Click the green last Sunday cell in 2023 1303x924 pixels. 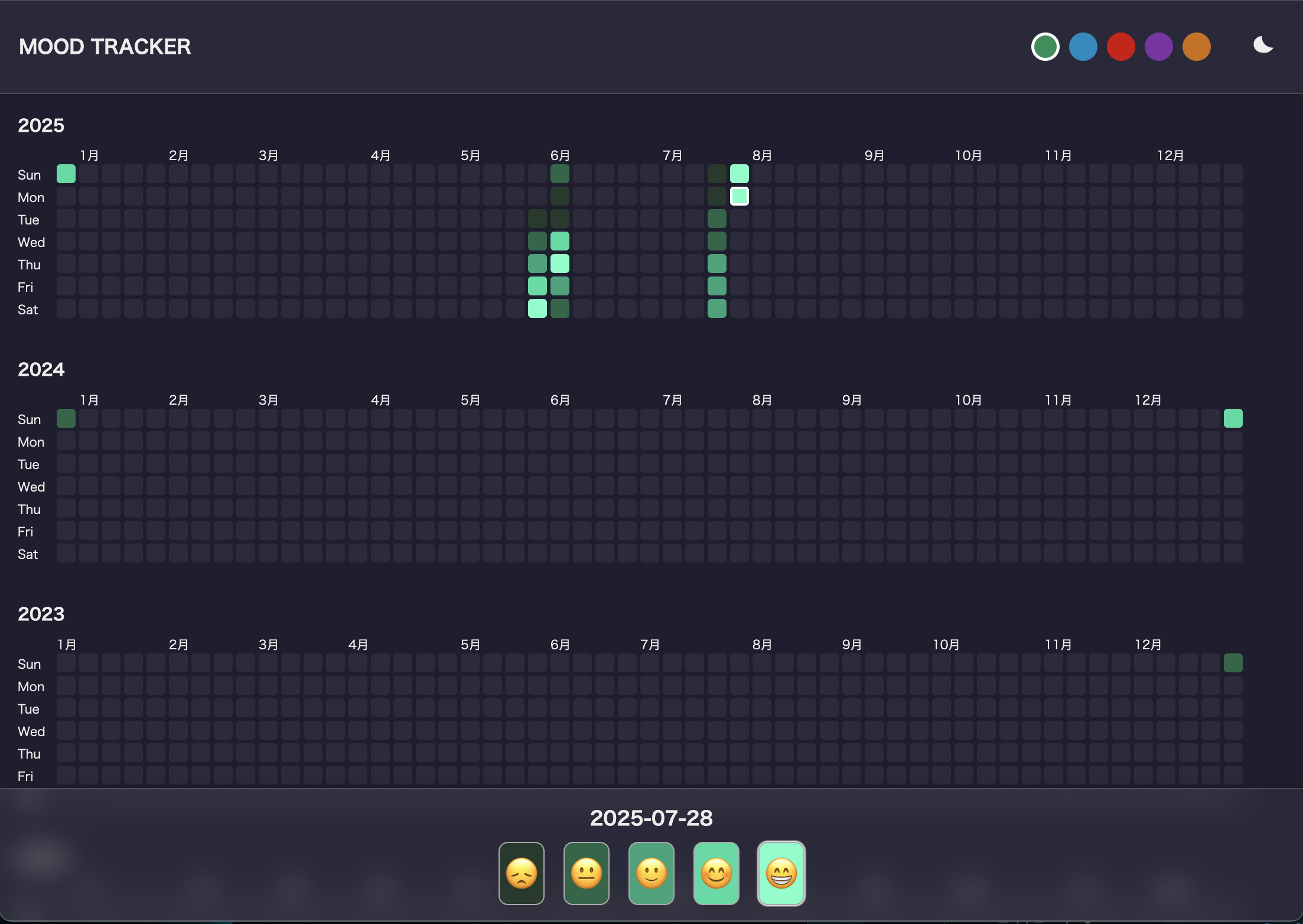pyautogui.click(x=1233, y=663)
